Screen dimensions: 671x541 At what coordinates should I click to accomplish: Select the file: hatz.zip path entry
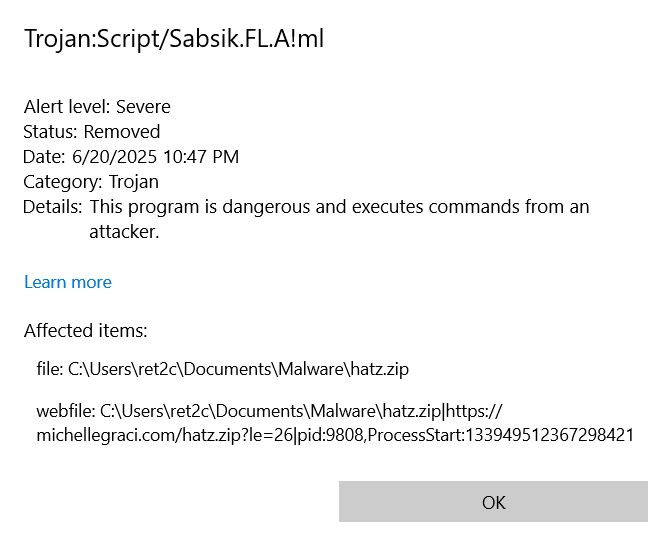pyautogui.click(x=222, y=370)
